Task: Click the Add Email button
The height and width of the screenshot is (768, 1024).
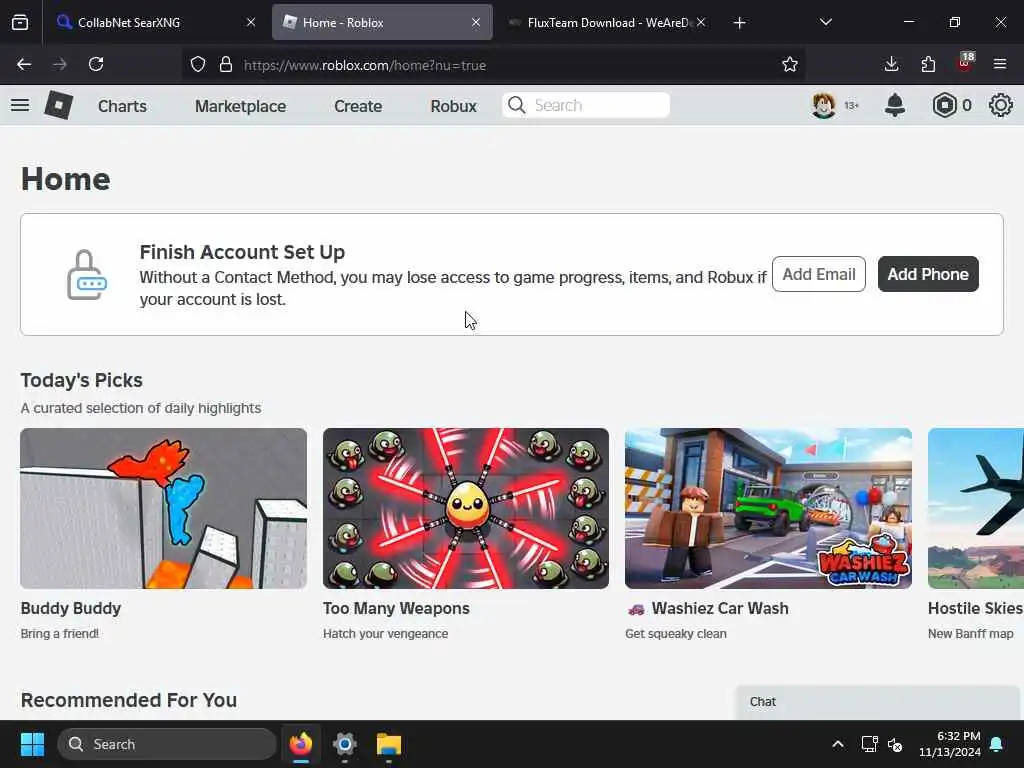Action: point(819,274)
